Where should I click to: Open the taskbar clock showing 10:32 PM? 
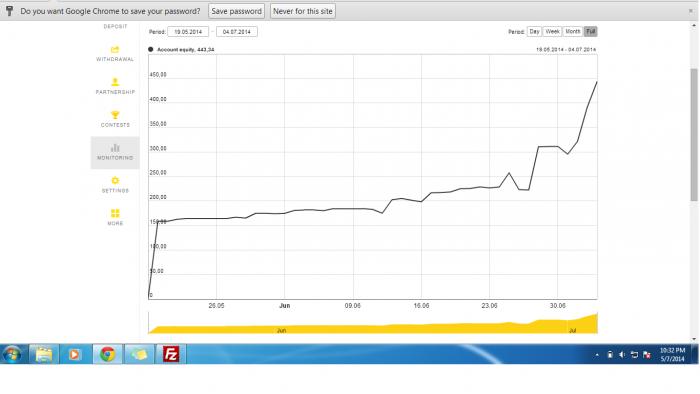672,355
